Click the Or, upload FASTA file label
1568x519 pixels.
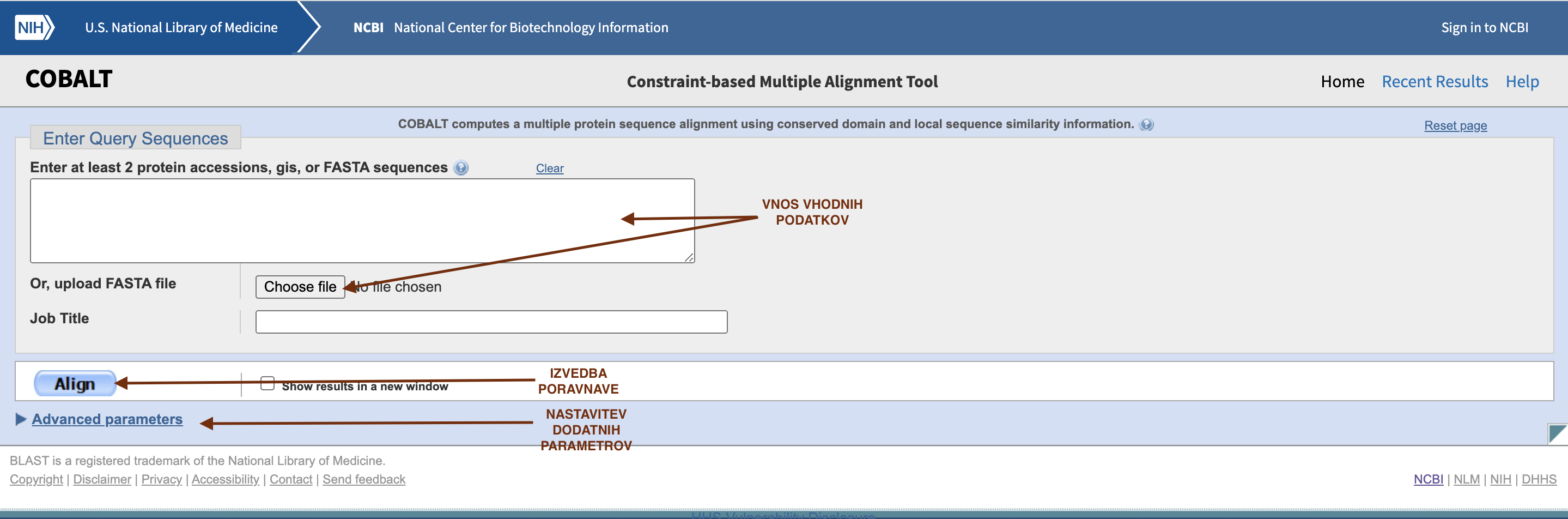[103, 283]
